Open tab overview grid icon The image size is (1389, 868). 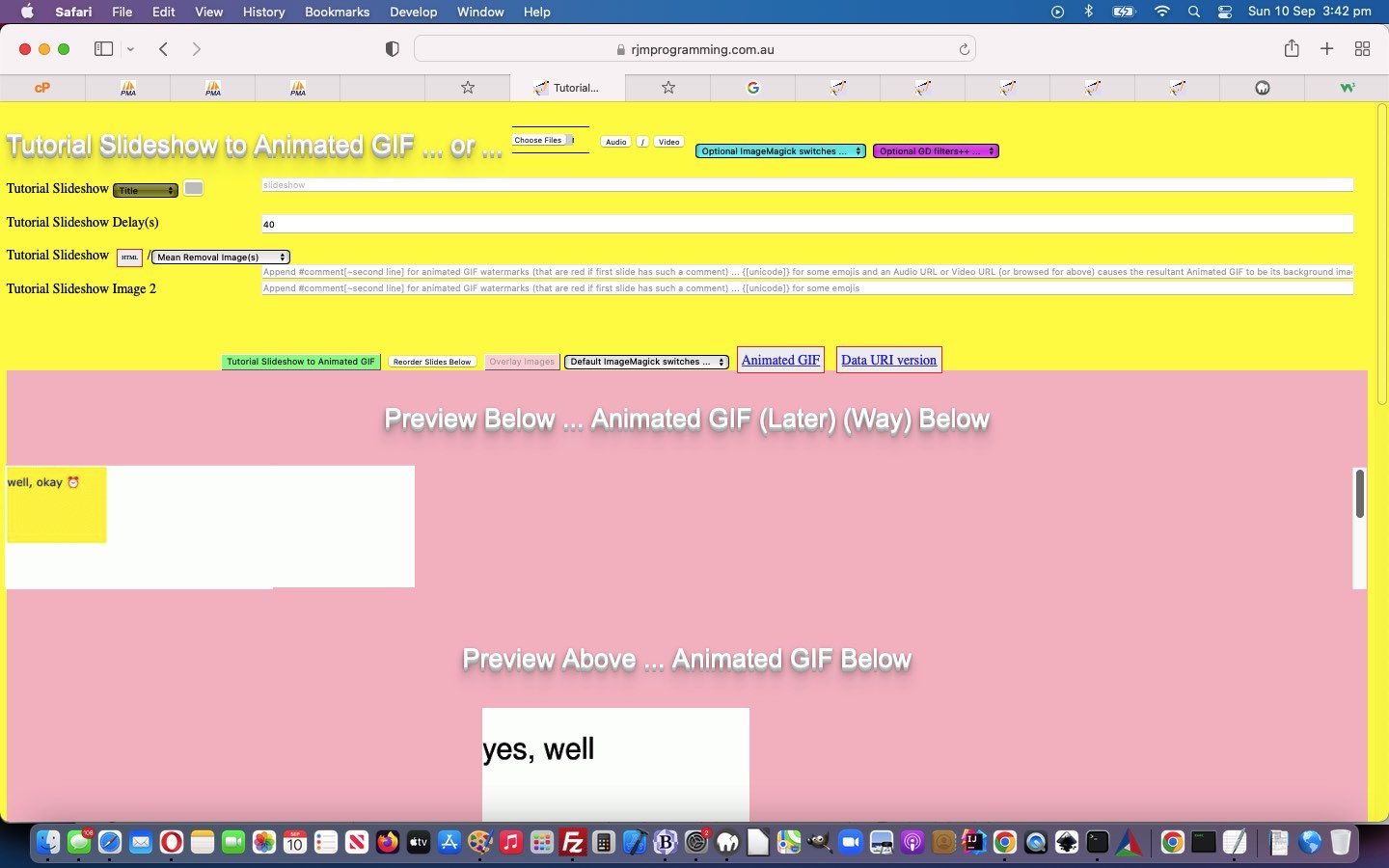point(1362,49)
